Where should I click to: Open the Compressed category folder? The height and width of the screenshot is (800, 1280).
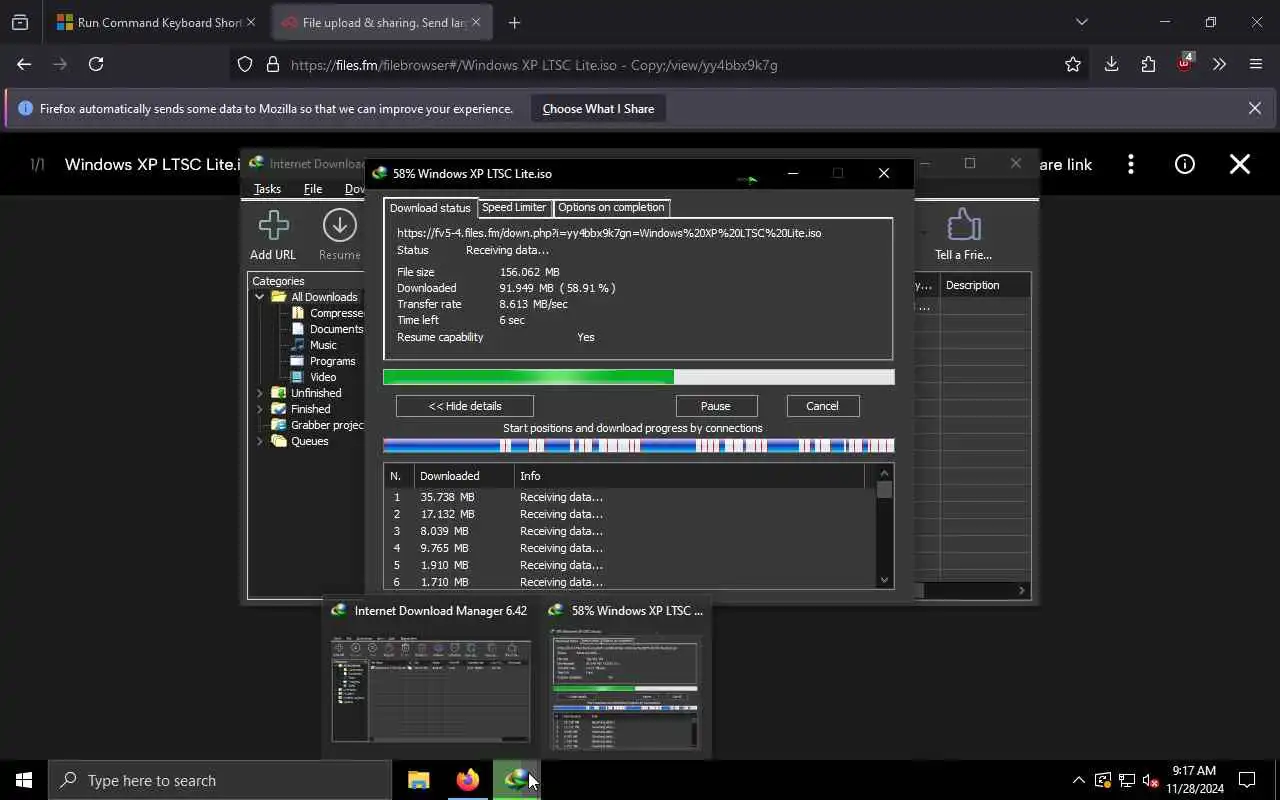point(327,313)
